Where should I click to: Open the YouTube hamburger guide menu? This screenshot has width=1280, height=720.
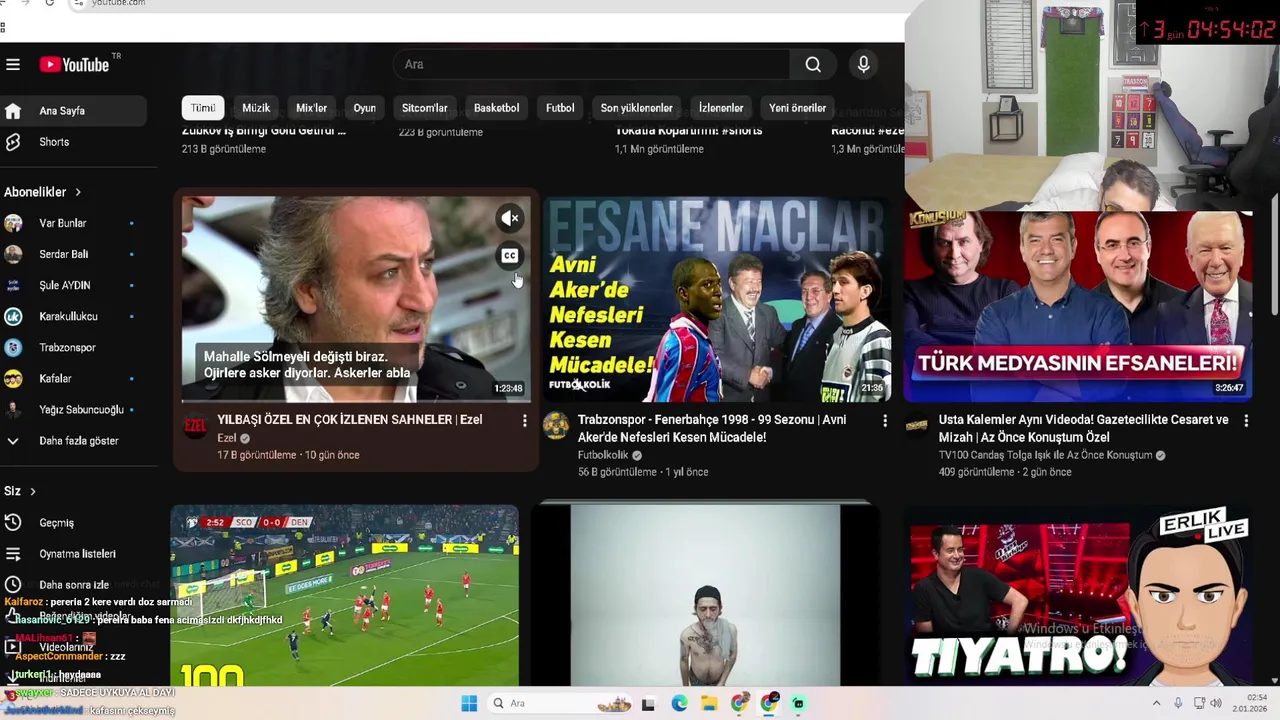tap(13, 65)
